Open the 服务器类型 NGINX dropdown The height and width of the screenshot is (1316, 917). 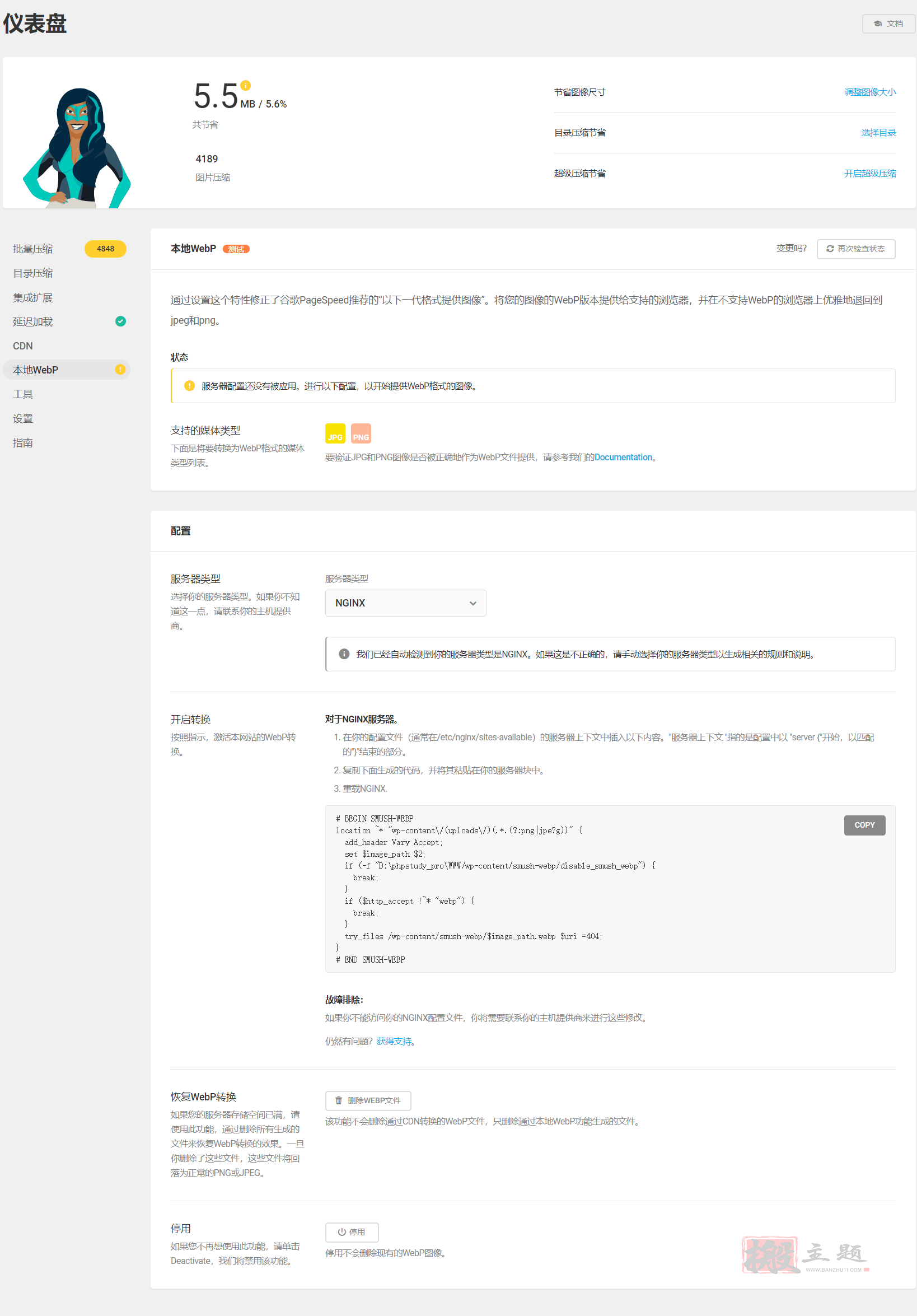click(406, 603)
